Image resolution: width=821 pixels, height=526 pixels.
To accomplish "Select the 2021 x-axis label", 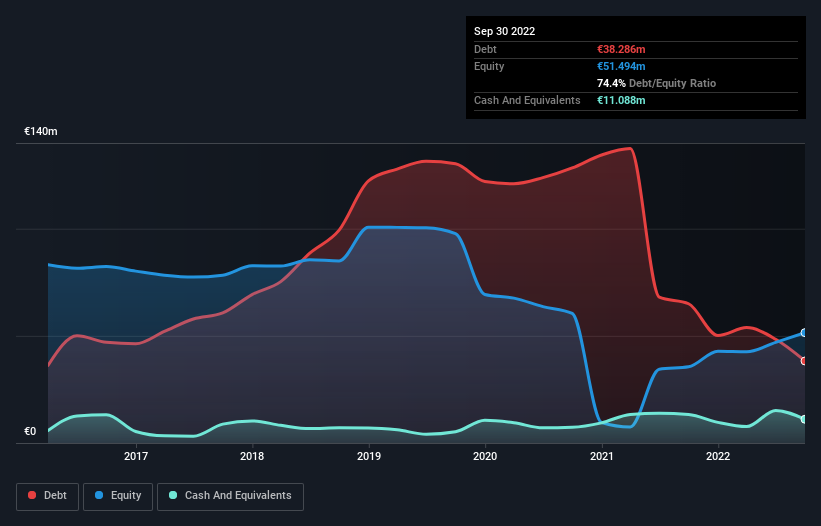I will point(602,456).
